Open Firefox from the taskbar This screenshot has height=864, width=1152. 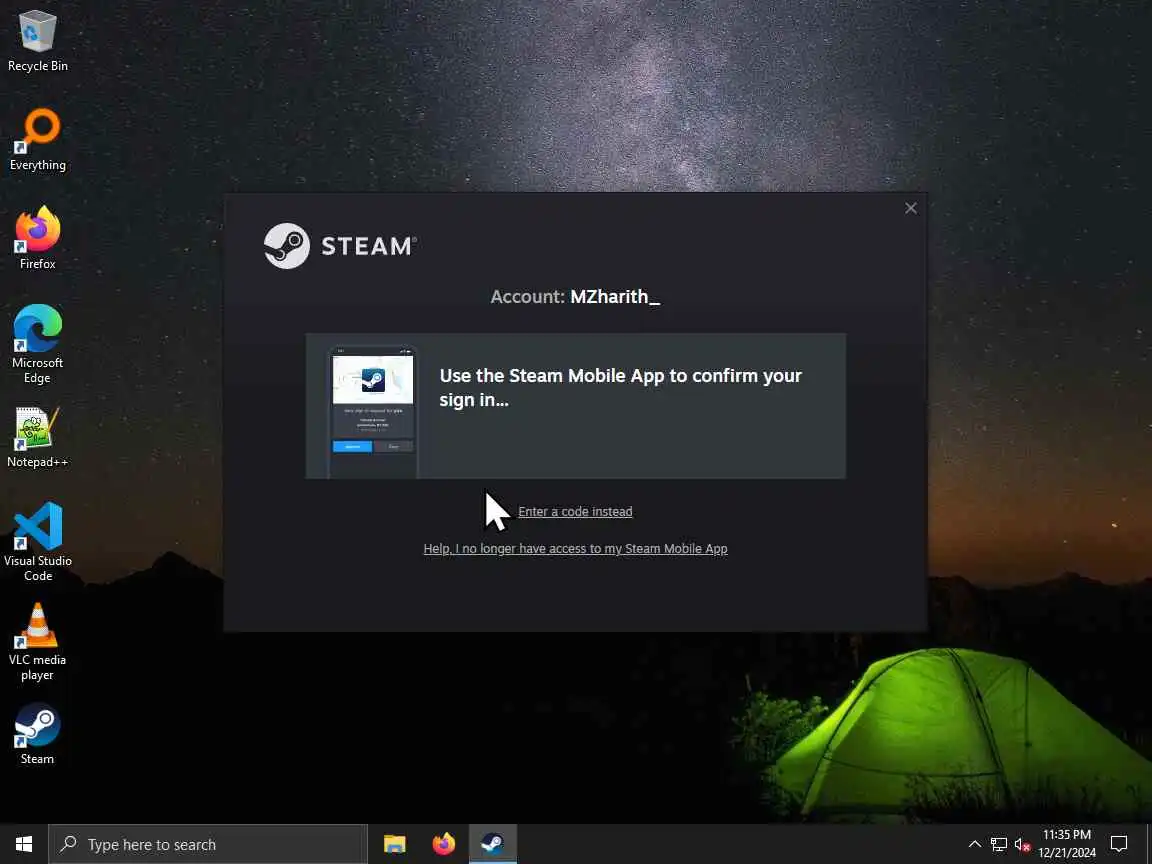444,844
